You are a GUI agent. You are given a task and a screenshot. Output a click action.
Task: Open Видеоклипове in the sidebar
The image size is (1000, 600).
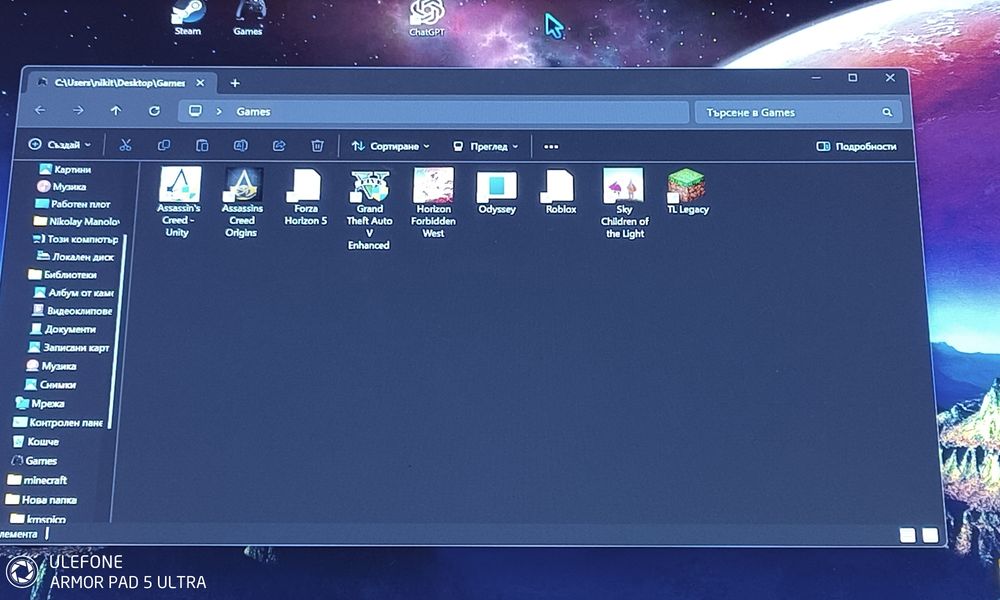click(x=71, y=311)
